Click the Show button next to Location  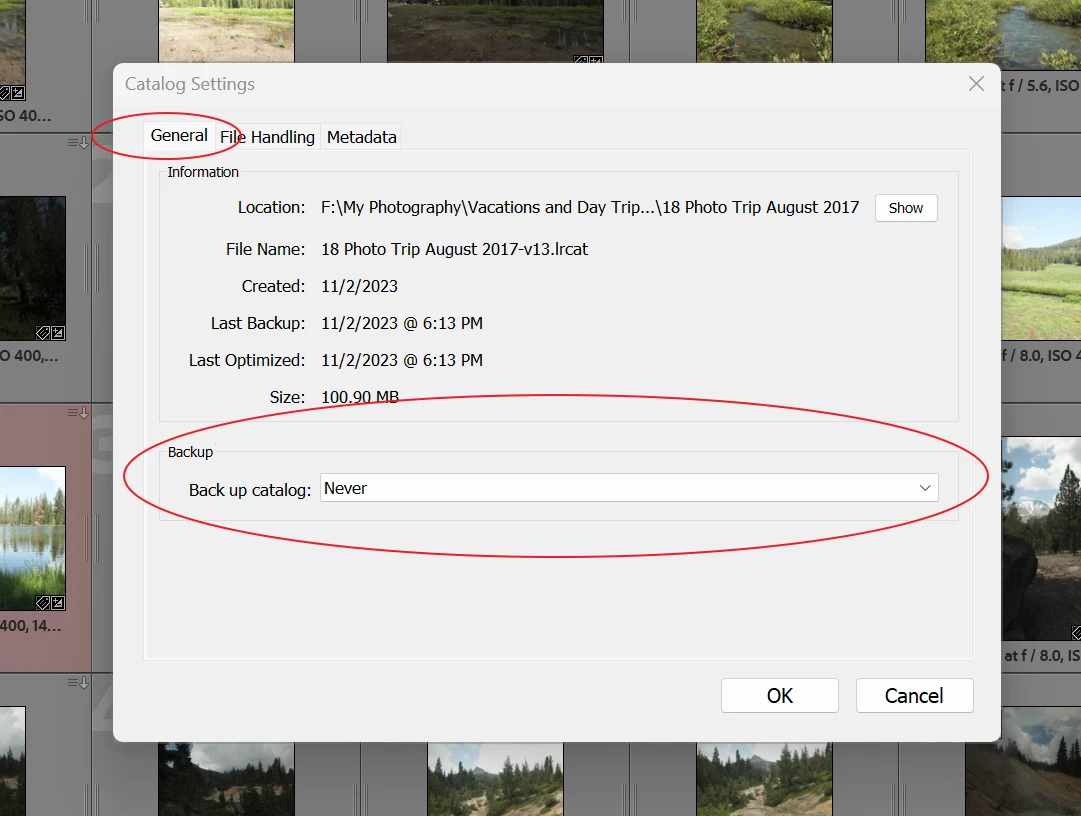[906, 208]
